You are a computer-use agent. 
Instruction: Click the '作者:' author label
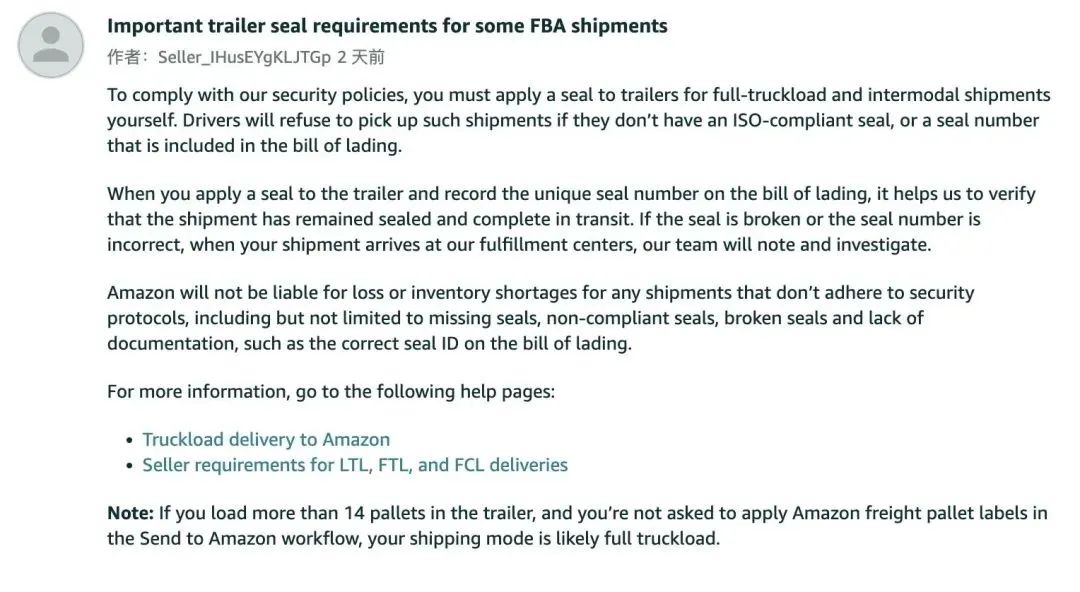(x=128, y=57)
